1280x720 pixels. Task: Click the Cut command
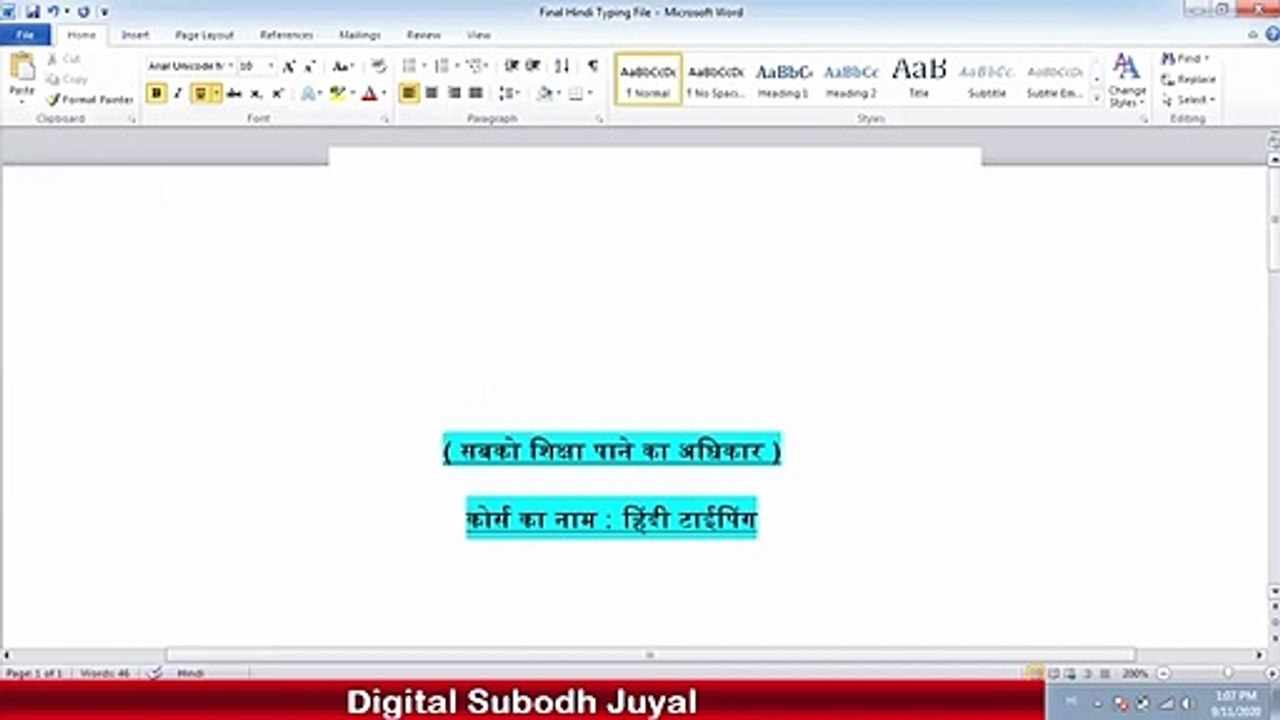pyautogui.click(x=63, y=59)
